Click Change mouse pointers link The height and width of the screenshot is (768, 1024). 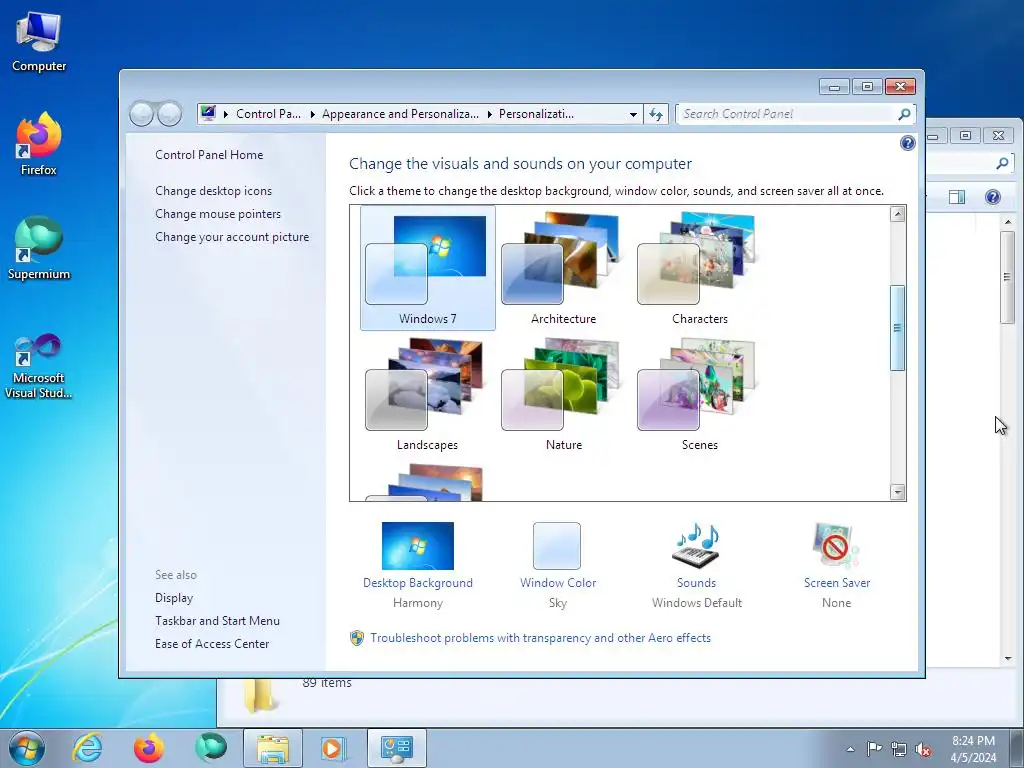[218, 214]
